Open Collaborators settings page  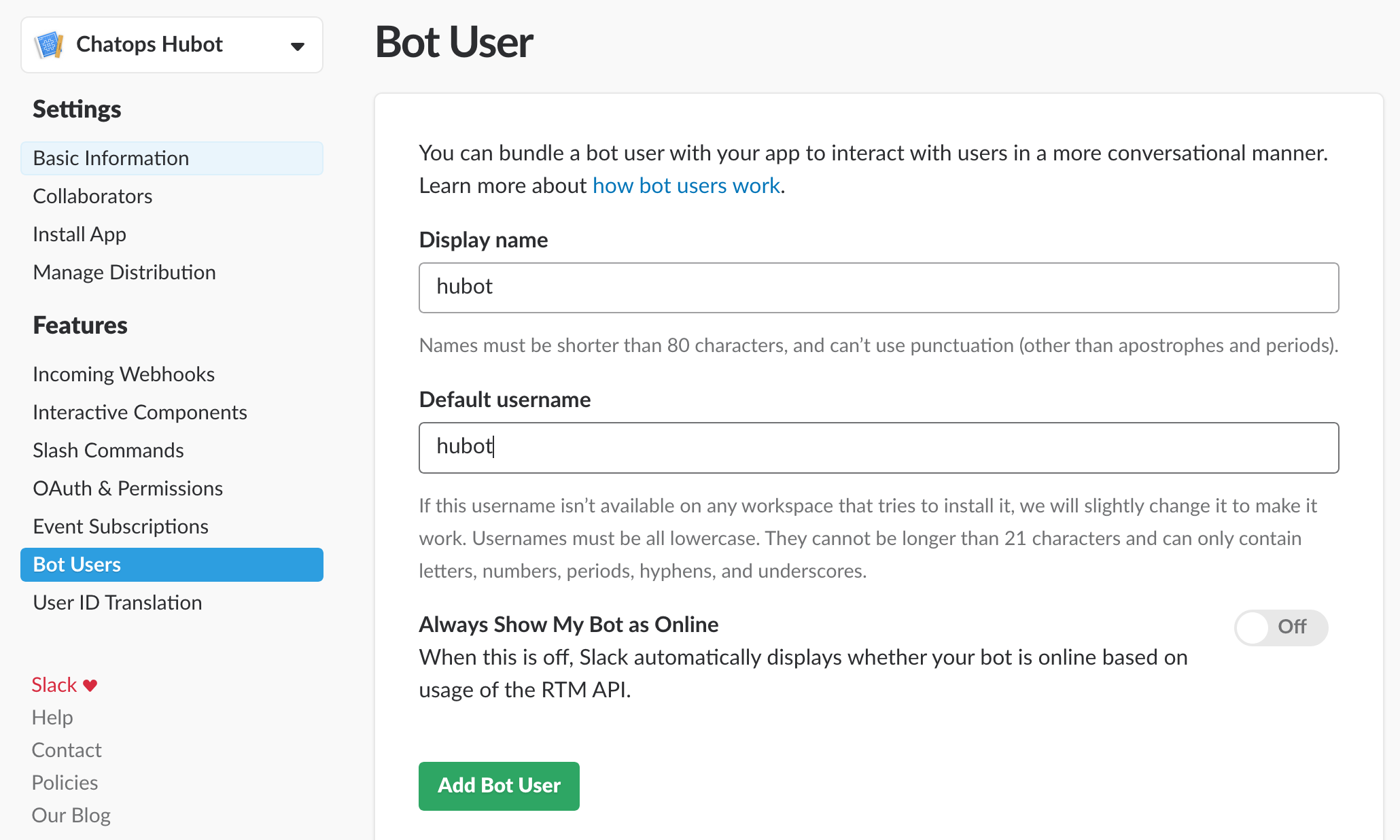(92, 196)
